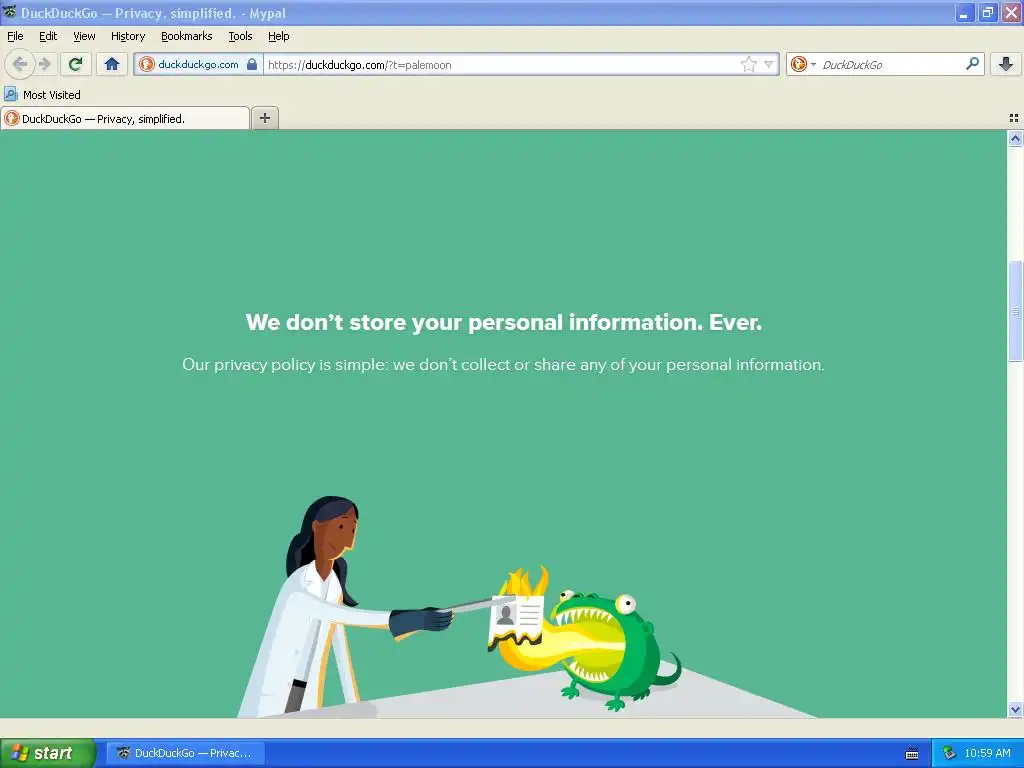Click the scrollbar up arrow
Screen dimensions: 1024x768
point(1015,138)
